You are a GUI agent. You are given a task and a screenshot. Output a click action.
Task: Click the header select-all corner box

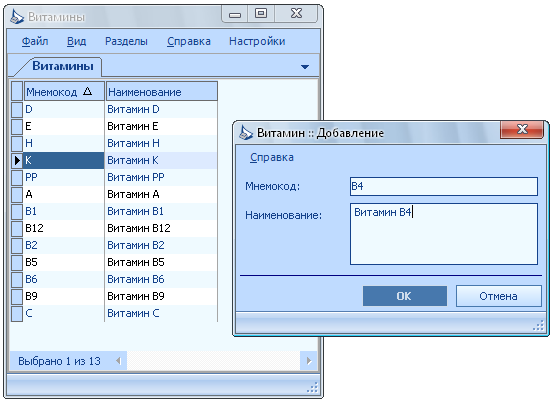pyautogui.click(x=17, y=91)
